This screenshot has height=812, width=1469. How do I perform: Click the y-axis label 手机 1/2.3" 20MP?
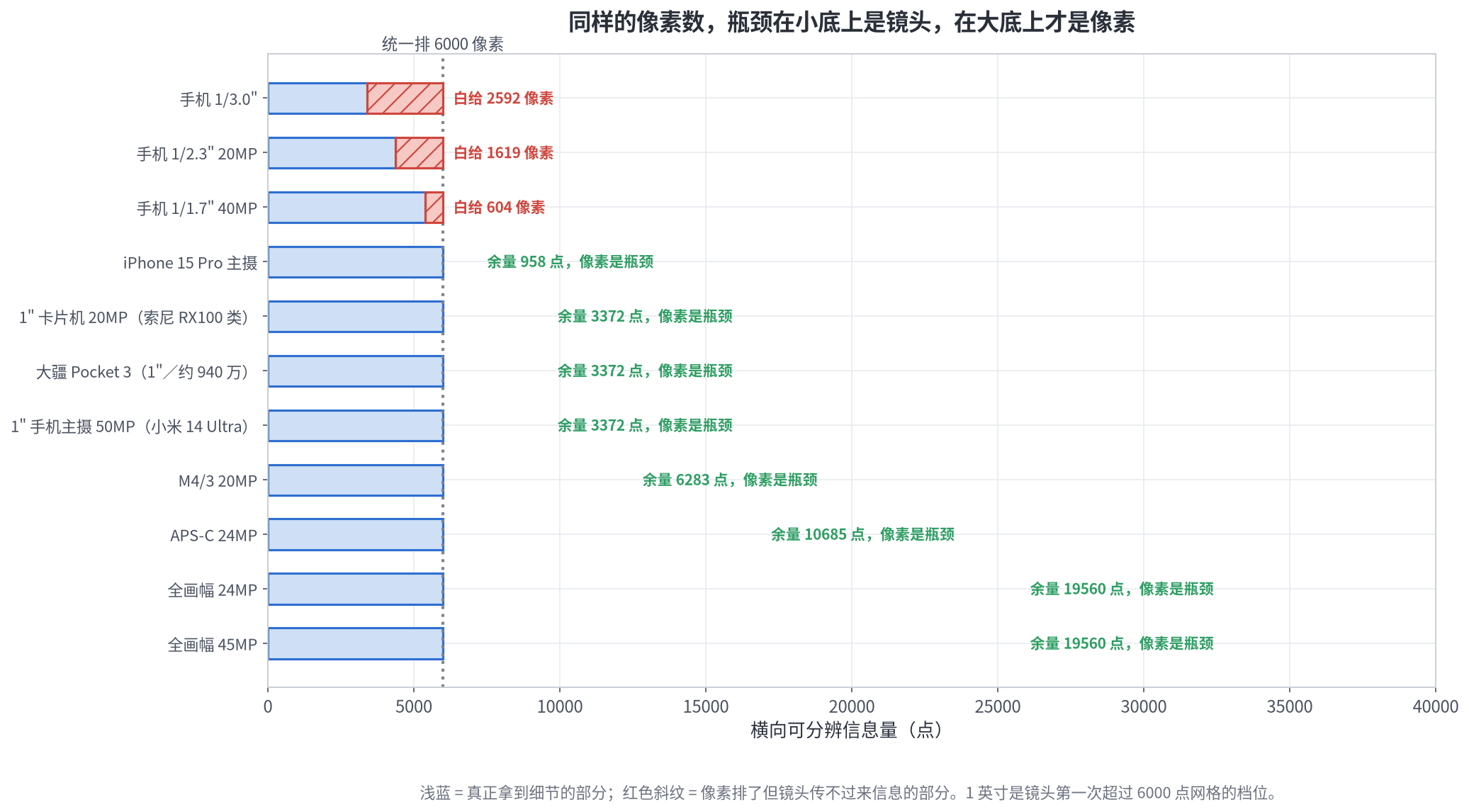[197, 154]
